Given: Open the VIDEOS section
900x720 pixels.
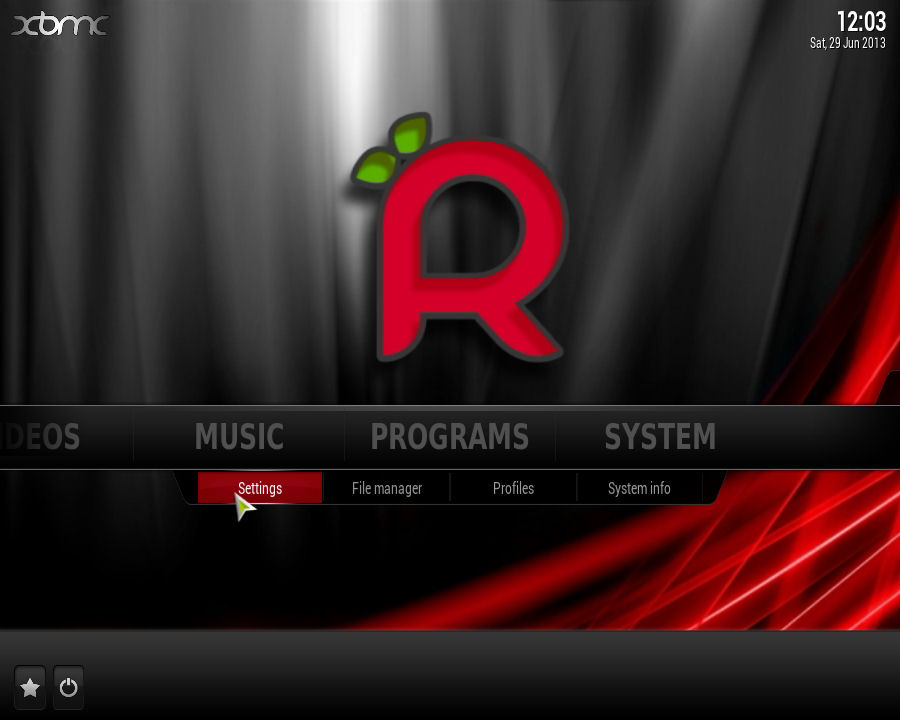Looking at the screenshot, I should tap(40, 437).
